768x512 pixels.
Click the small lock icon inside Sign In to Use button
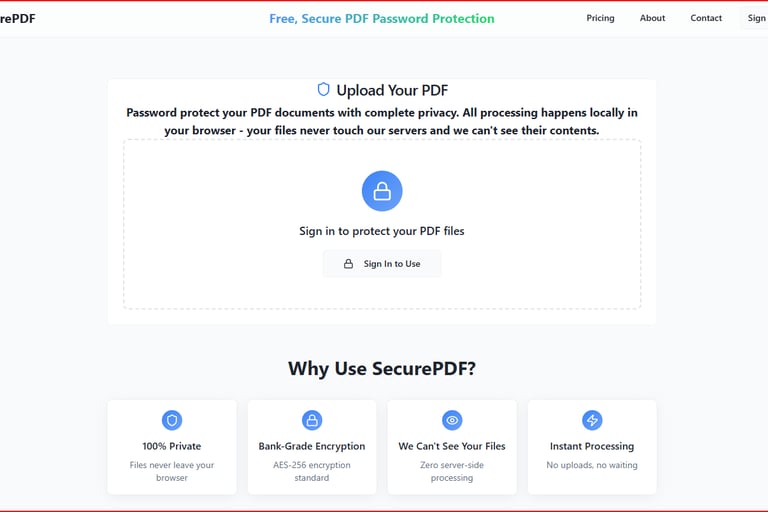click(x=348, y=264)
